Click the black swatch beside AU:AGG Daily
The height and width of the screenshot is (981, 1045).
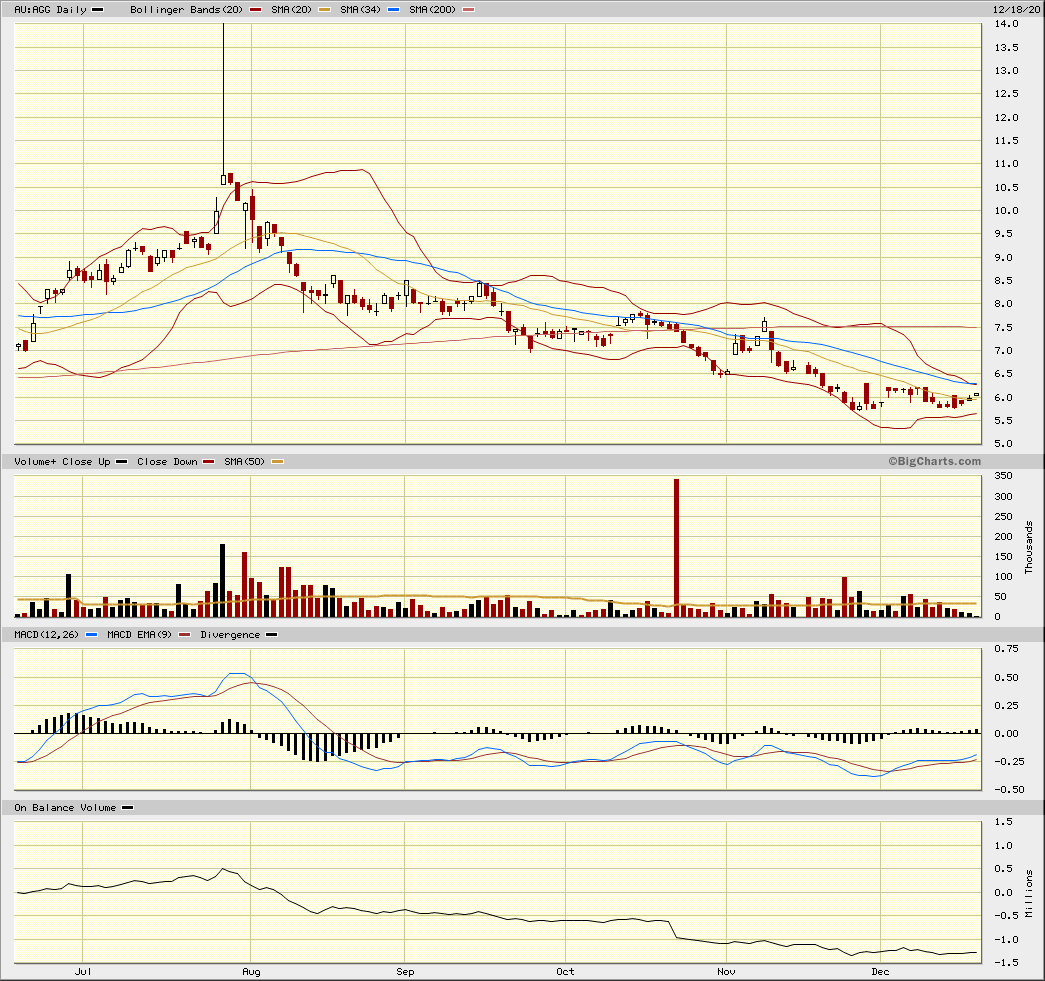(x=97, y=10)
